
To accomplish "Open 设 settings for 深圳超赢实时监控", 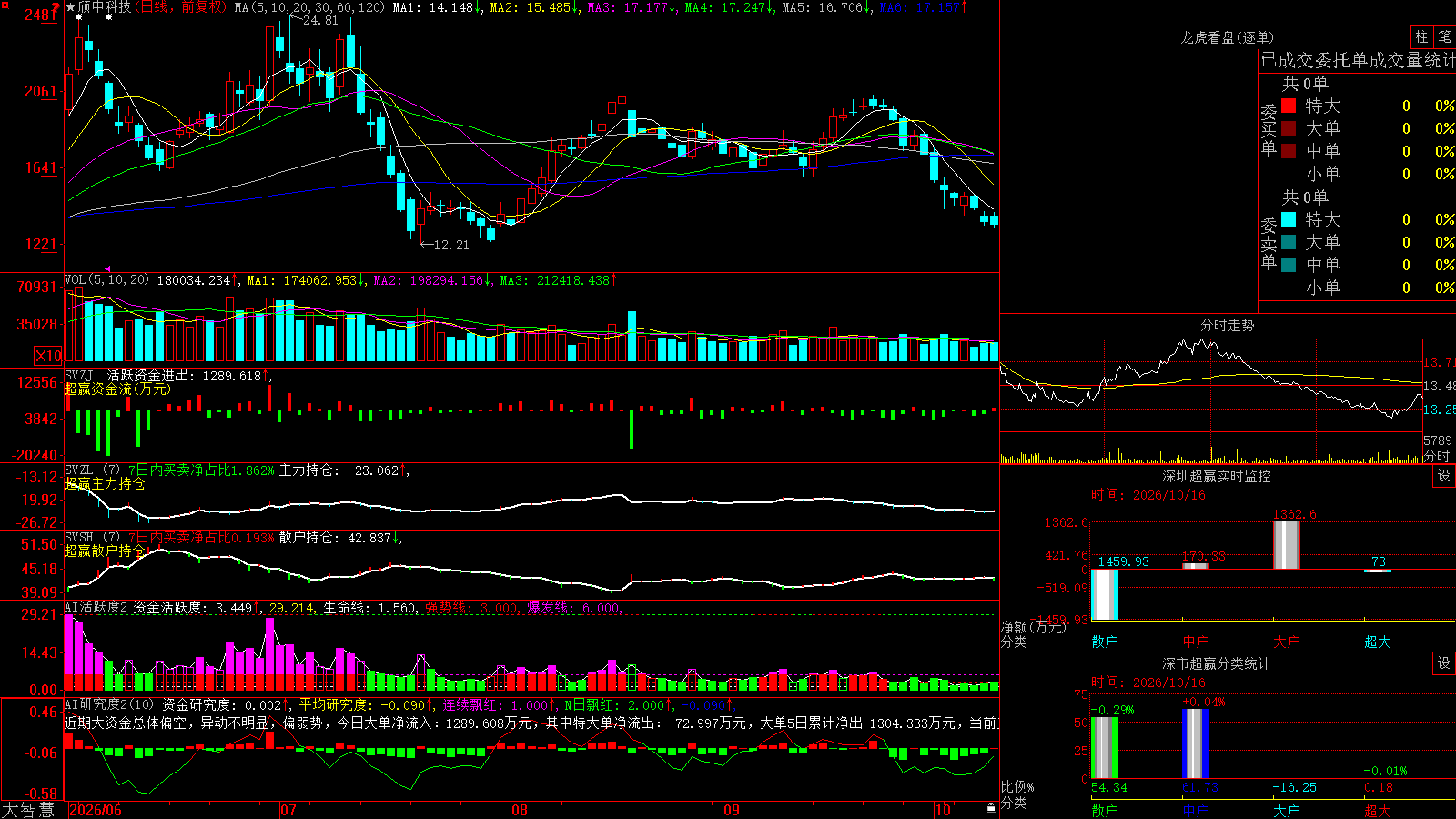I will [1444, 476].
